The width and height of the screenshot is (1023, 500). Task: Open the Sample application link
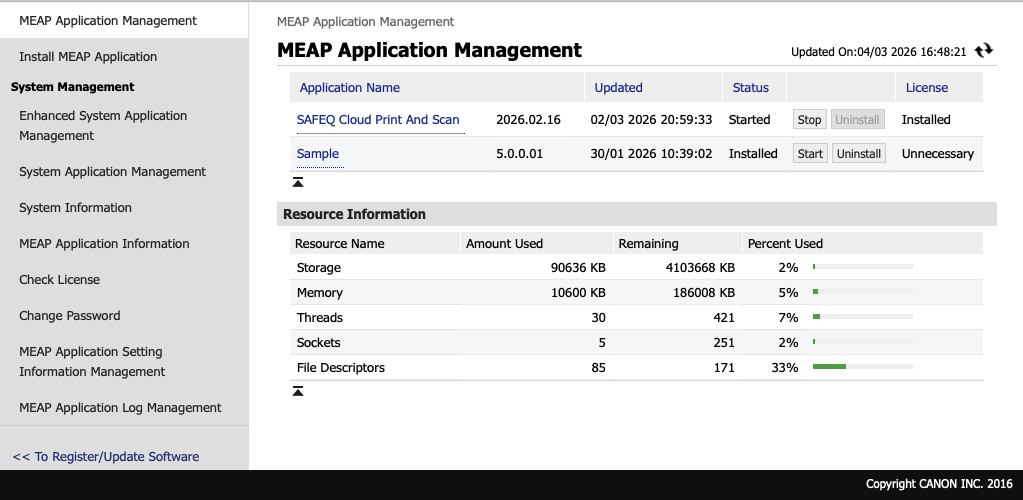(318, 153)
